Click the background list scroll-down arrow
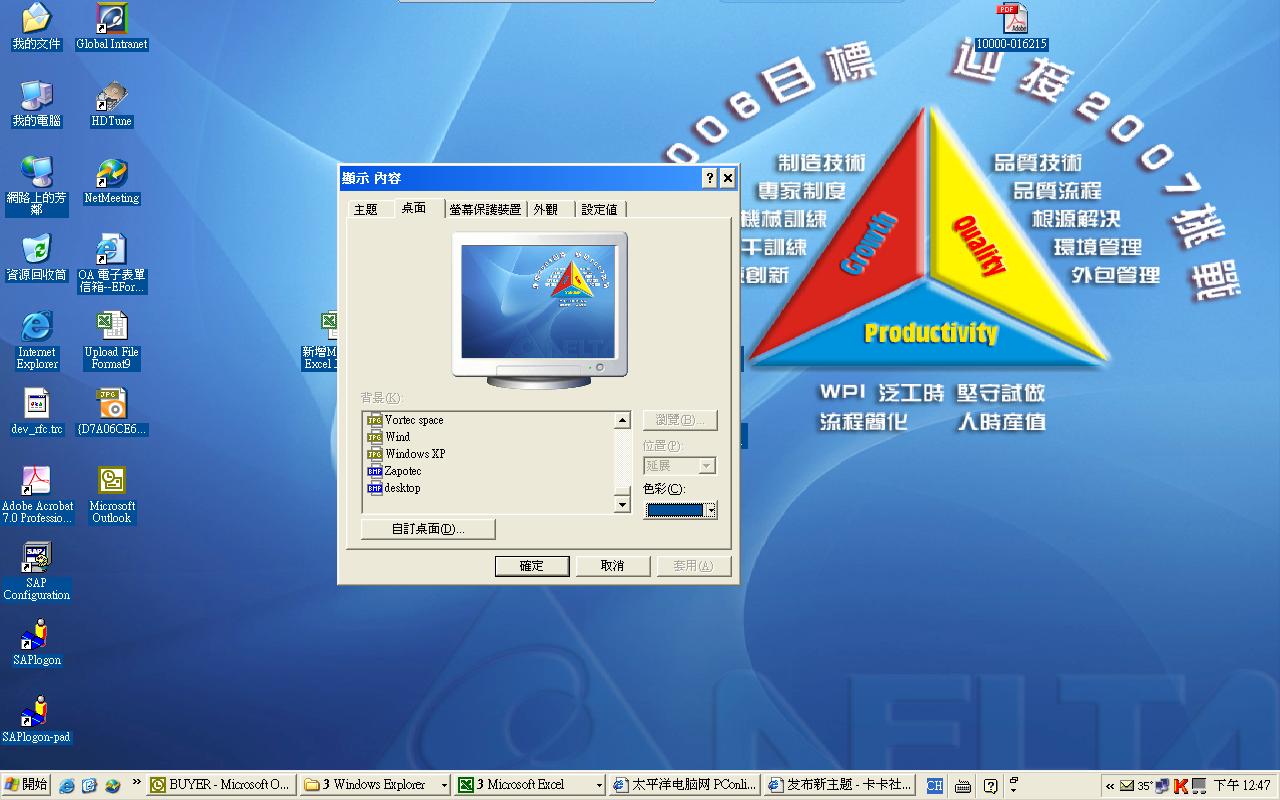The width and height of the screenshot is (1280, 800). pyautogui.click(x=622, y=505)
